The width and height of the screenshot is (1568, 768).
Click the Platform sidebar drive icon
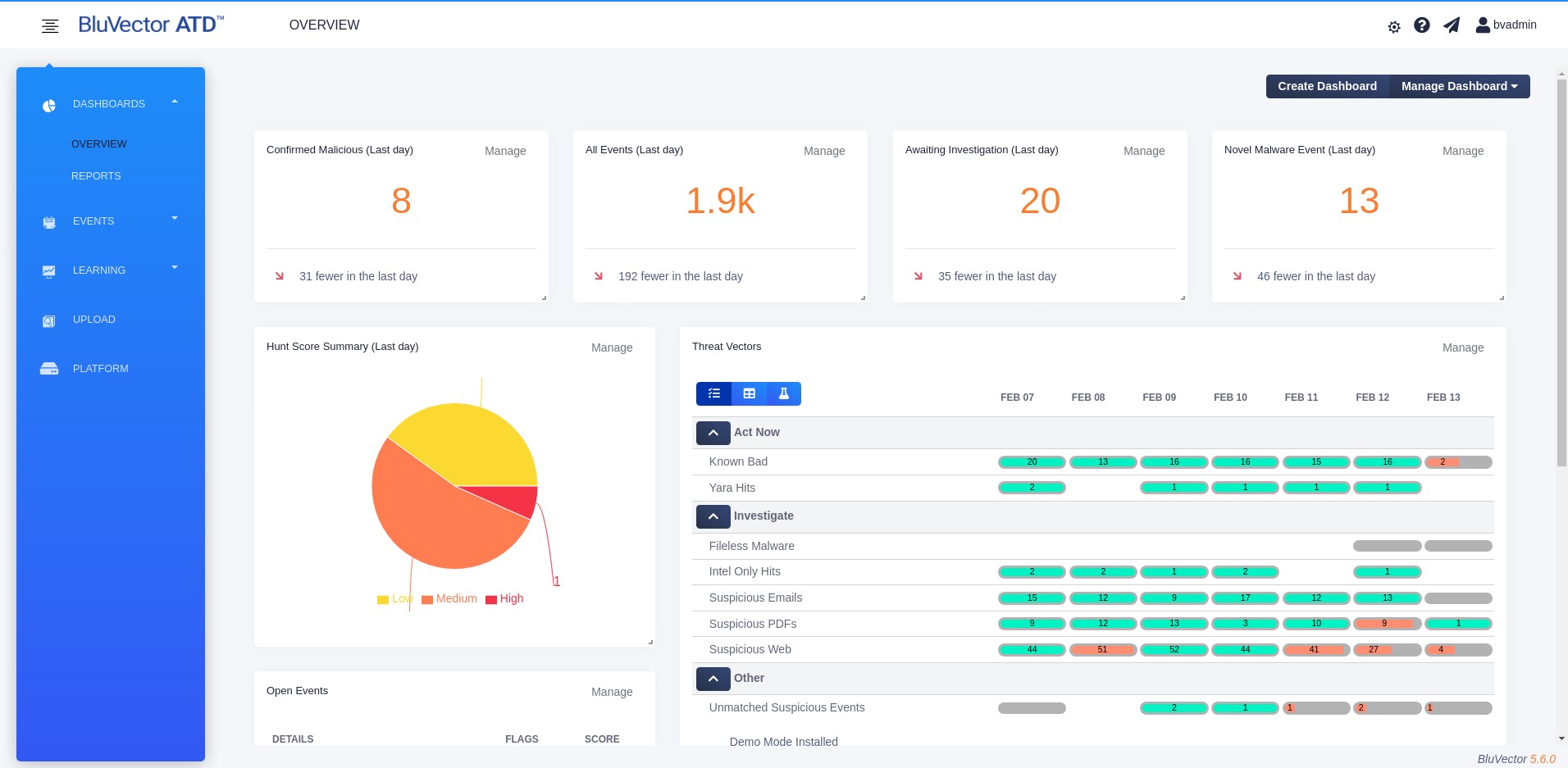click(49, 369)
